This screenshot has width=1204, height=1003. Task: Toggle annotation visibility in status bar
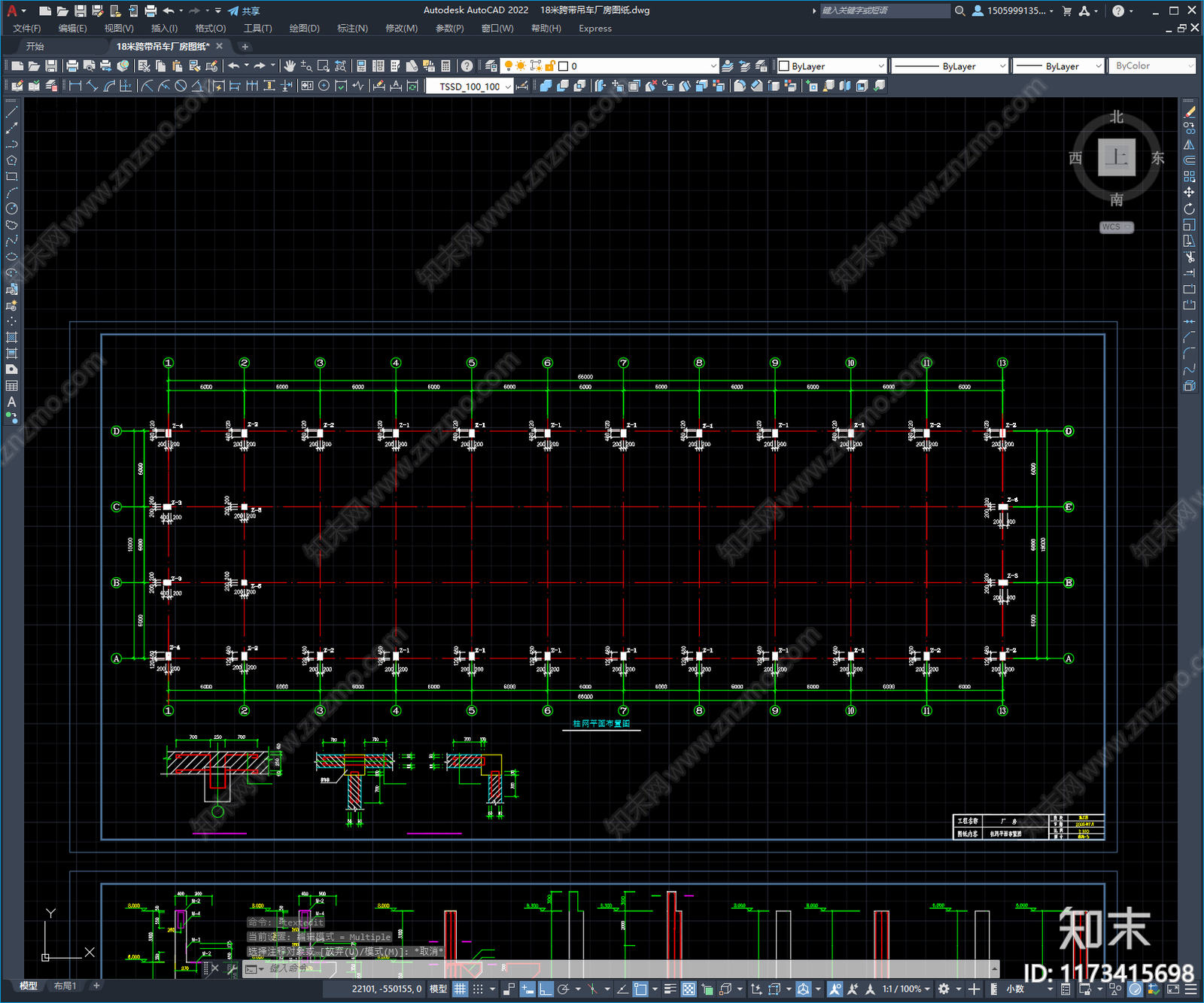click(835, 989)
